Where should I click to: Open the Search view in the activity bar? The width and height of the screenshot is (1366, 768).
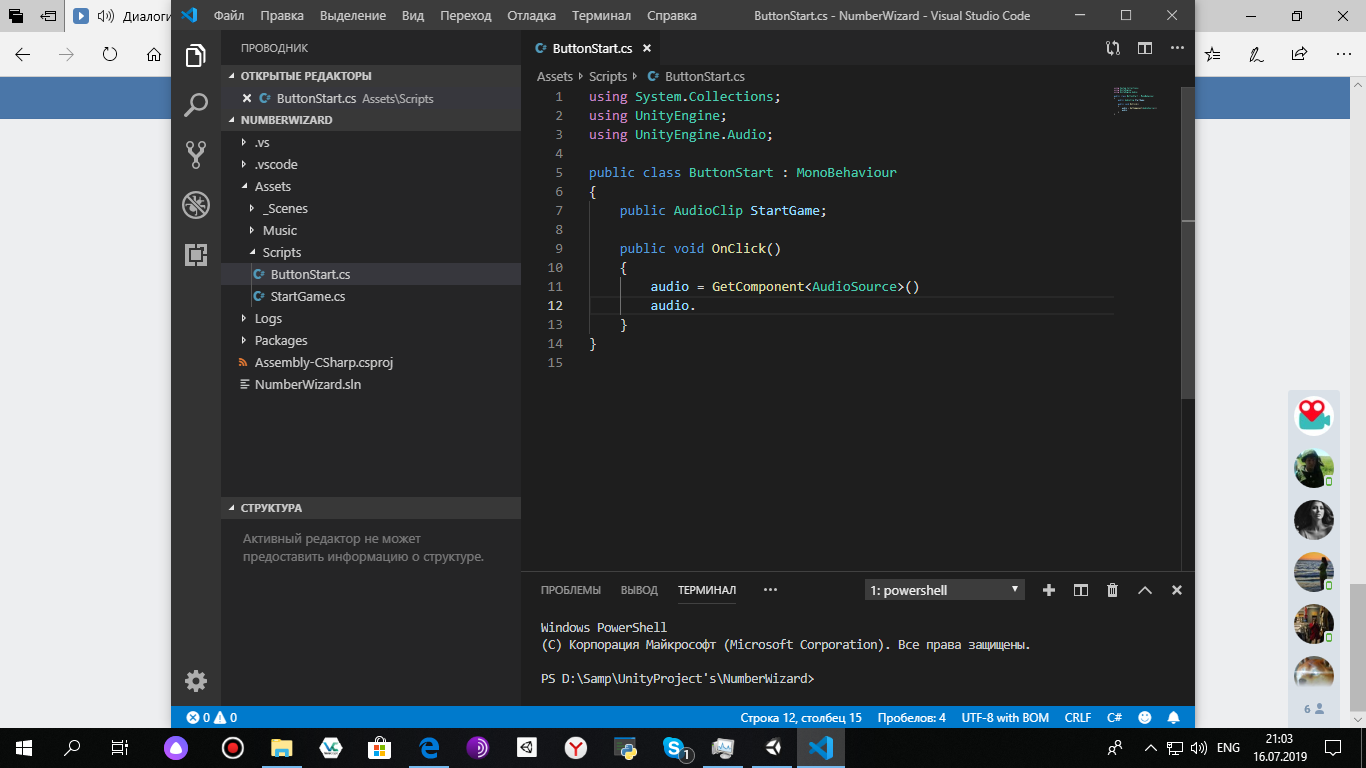pos(196,105)
